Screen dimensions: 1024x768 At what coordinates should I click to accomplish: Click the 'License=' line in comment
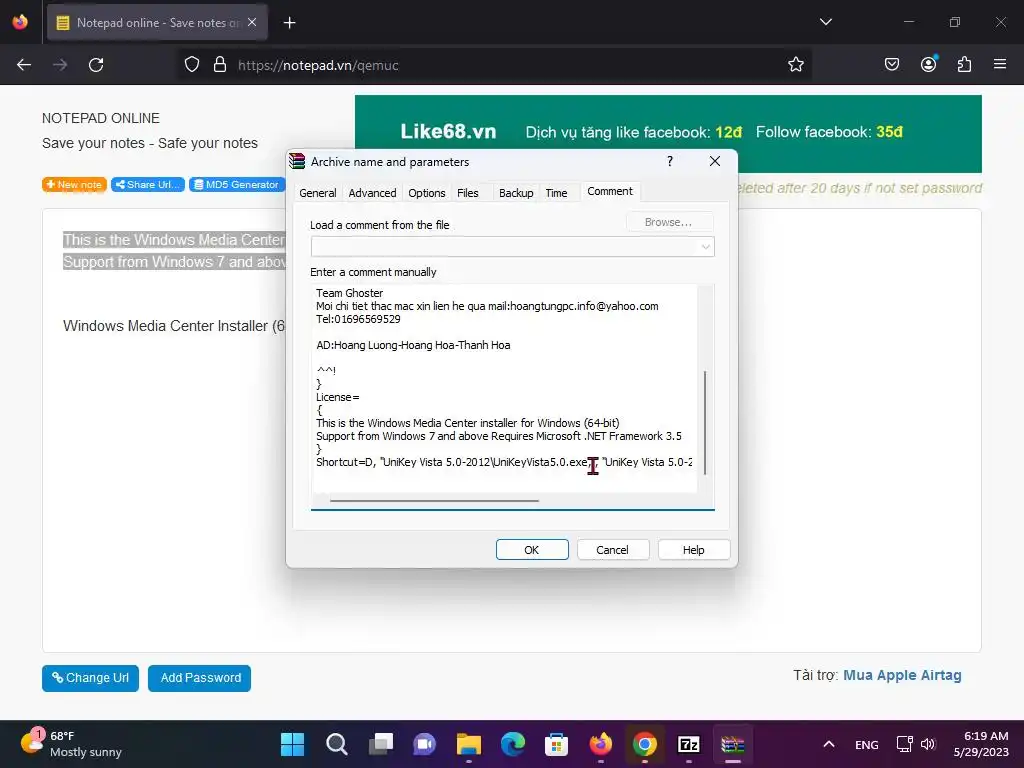338,397
